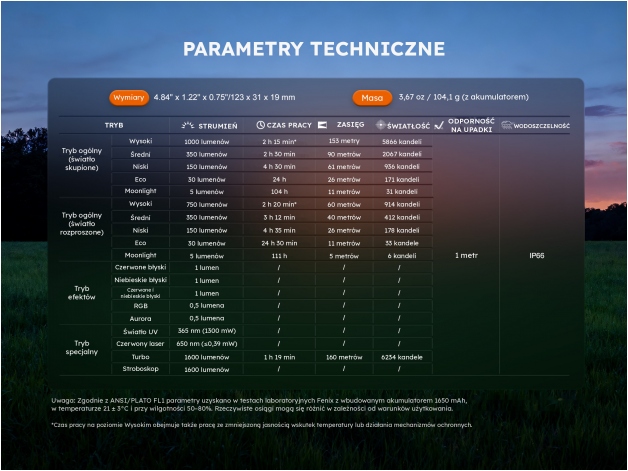The height and width of the screenshot is (471, 628).
Task: Select the 650 nm (≤0,39 mW) cell
Action: 207,344
